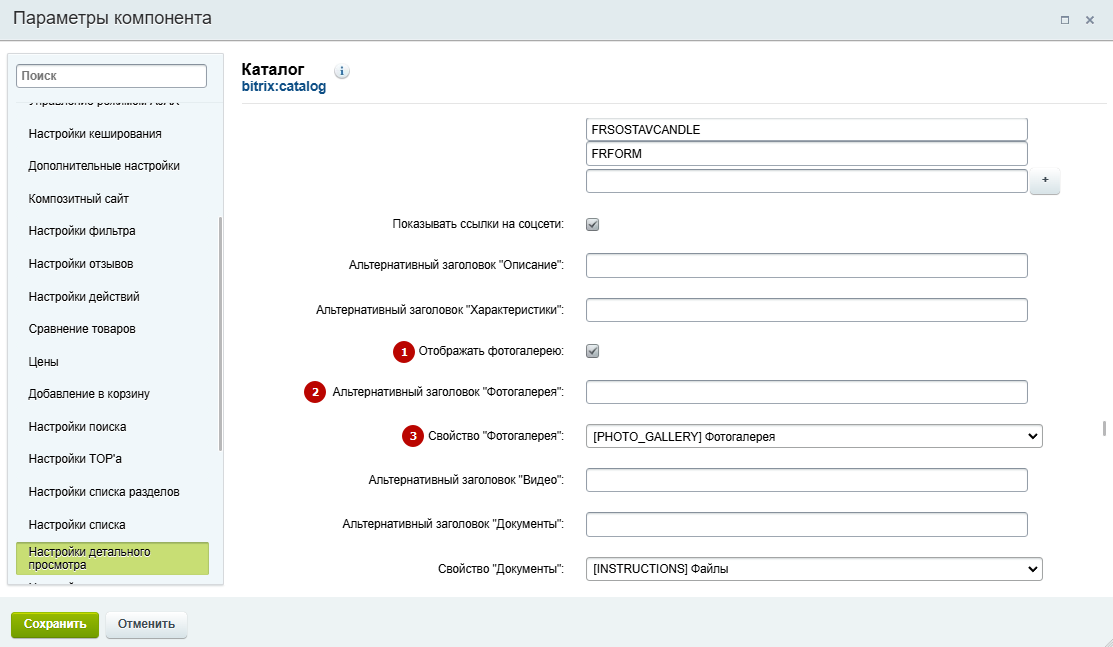Maximize the Параметры компонента dialog
The height and width of the screenshot is (647, 1113).
point(1065,20)
